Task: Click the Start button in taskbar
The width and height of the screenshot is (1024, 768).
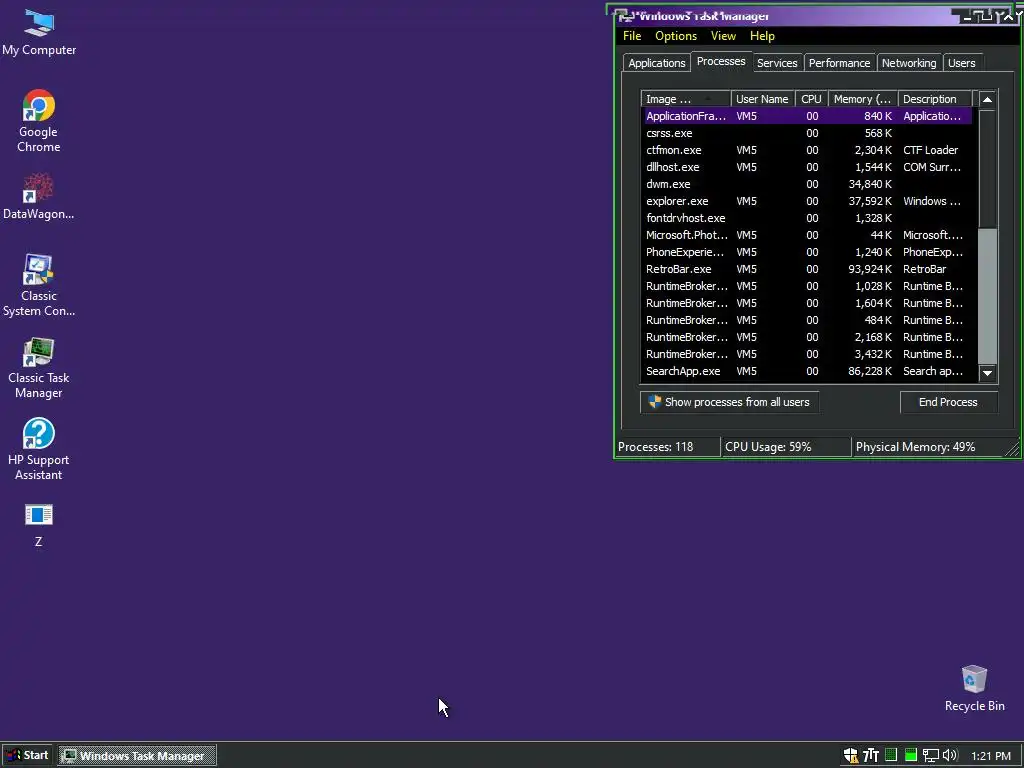Action: point(27,756)
